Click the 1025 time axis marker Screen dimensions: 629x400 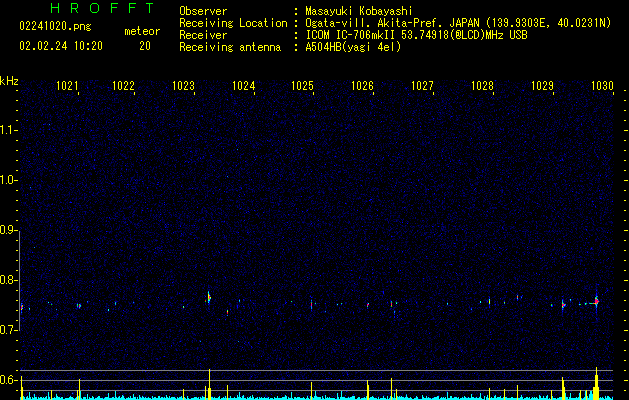(x=302, y=86)
